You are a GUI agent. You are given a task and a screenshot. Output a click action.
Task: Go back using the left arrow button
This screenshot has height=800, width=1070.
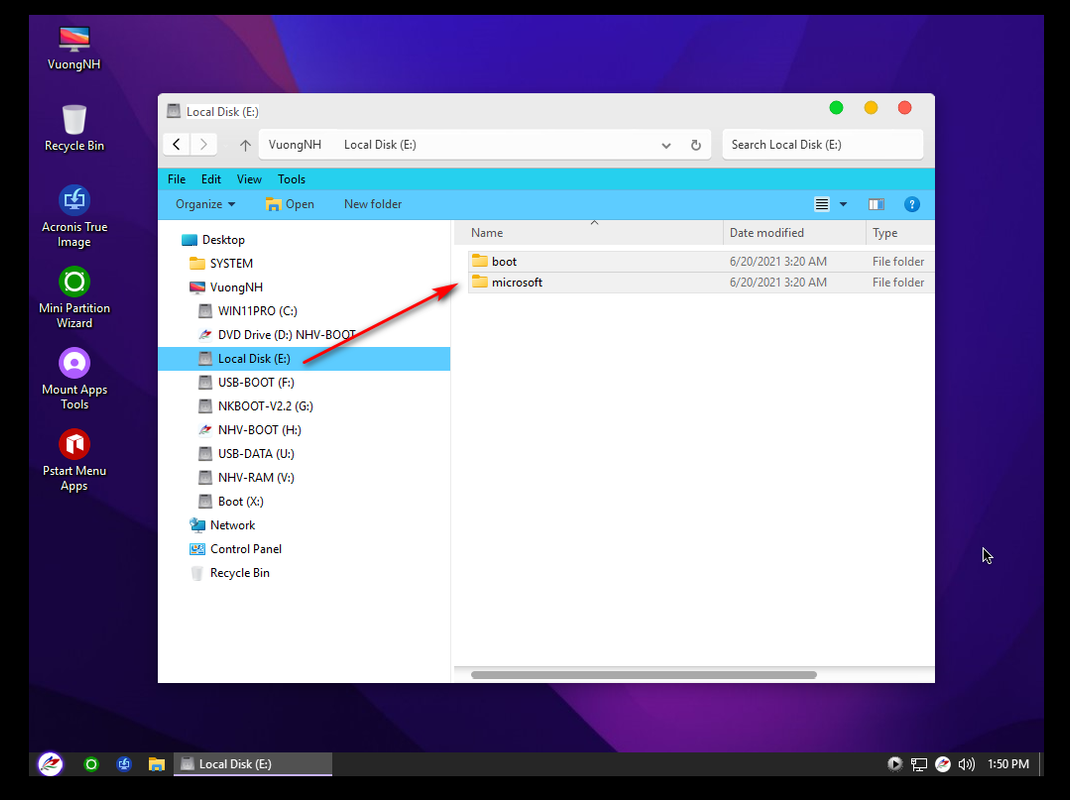click(x=177, y=144)
